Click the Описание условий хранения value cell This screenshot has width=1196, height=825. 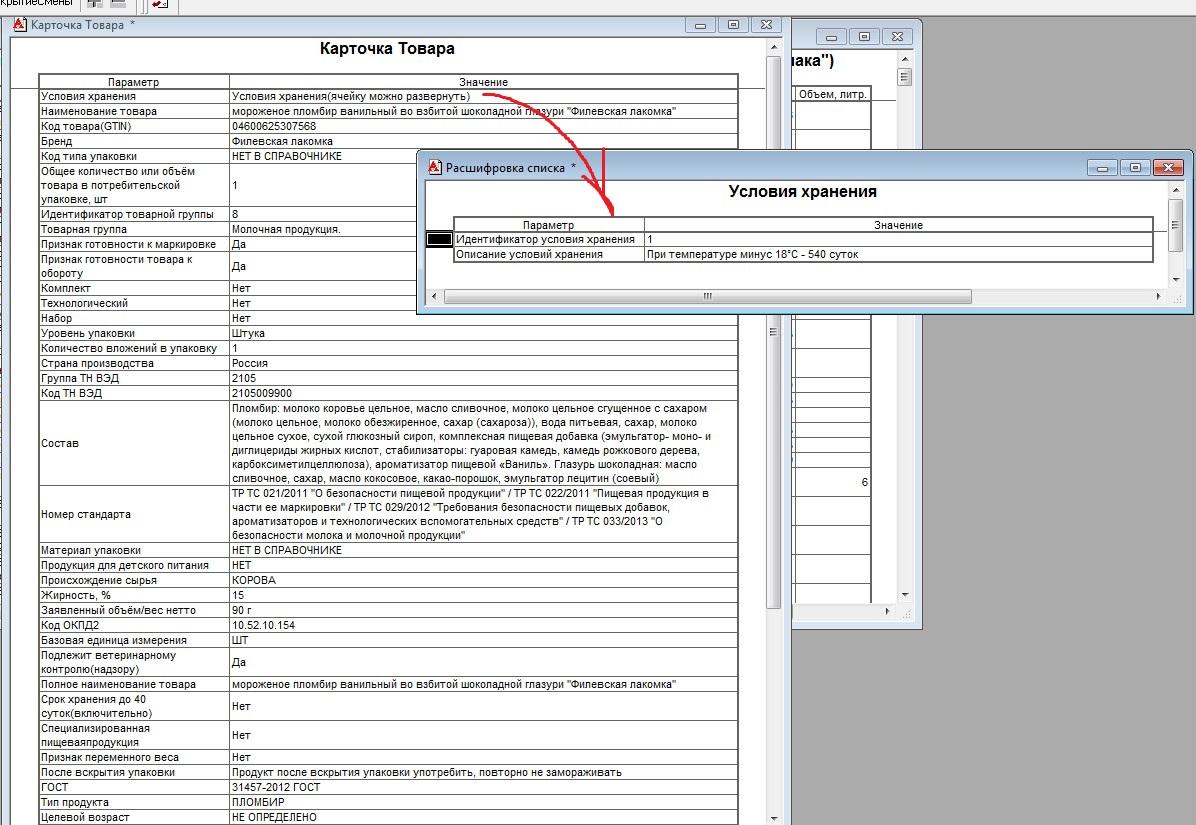point(752,255)
